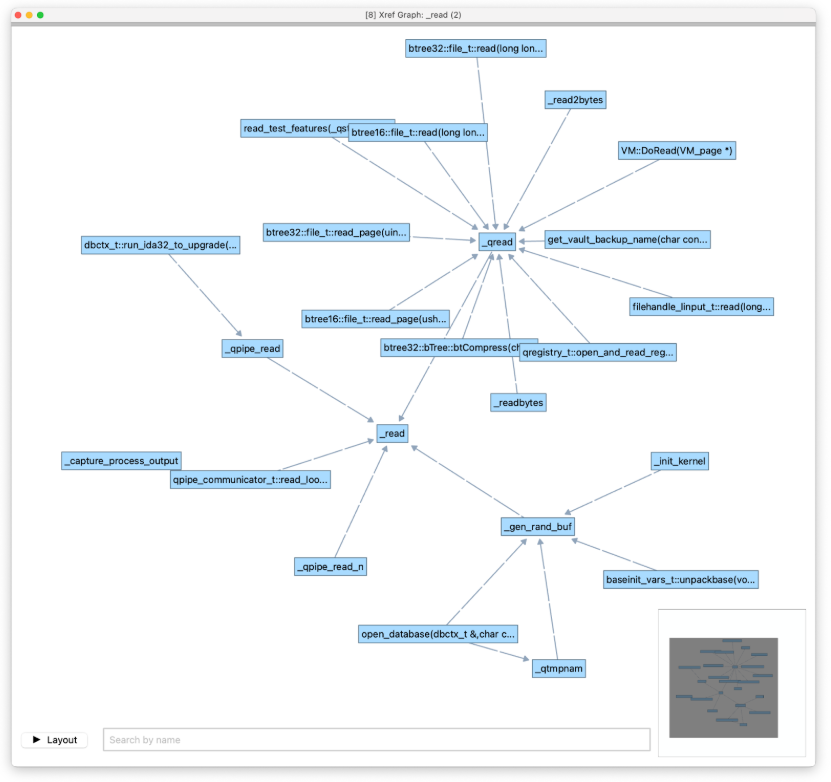
Task: Click the _qtmpnam node near the bottom
Action: [558, 667]
